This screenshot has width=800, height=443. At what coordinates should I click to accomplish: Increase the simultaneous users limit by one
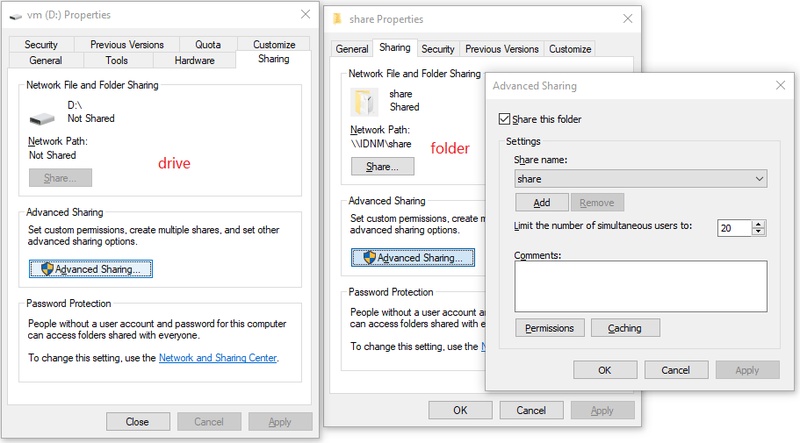tap(759, 224)
